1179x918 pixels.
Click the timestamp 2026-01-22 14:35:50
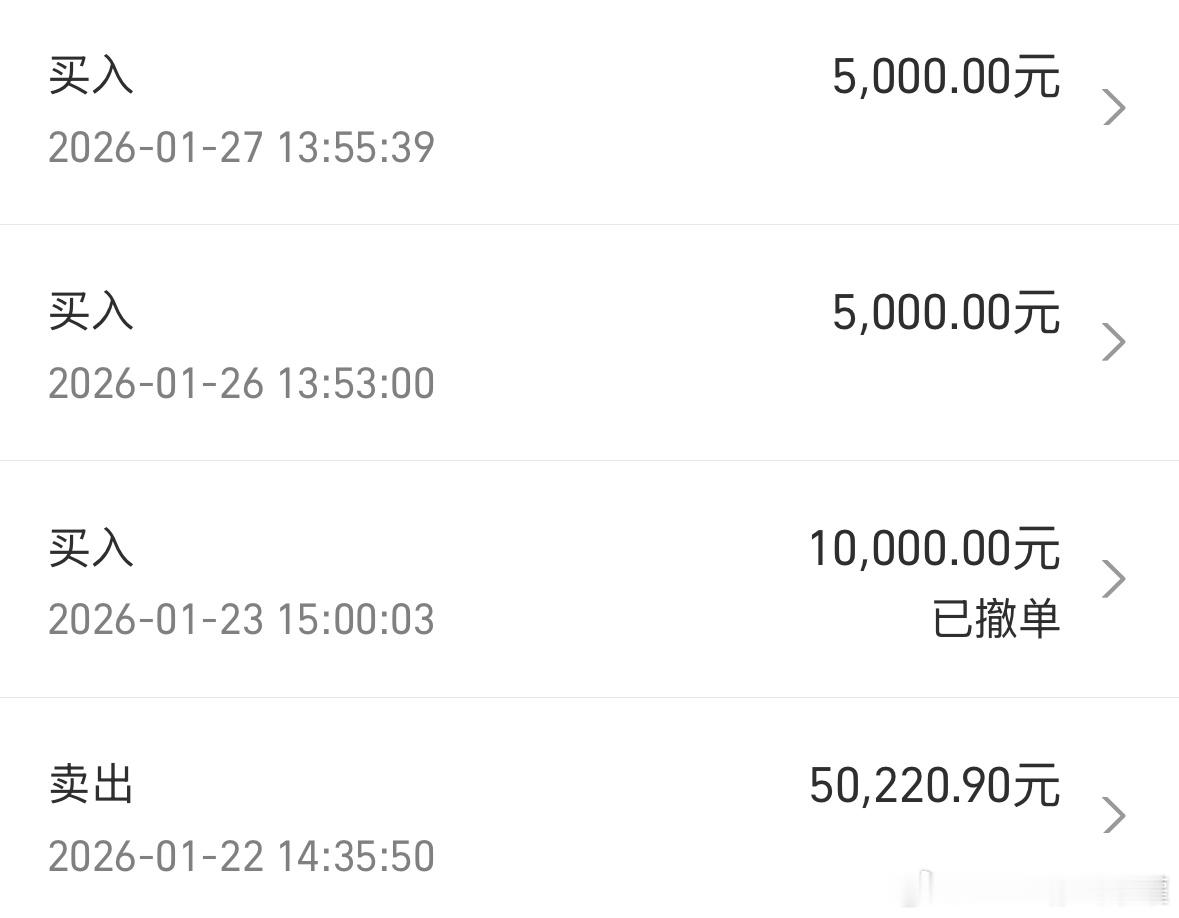(242, 856)
